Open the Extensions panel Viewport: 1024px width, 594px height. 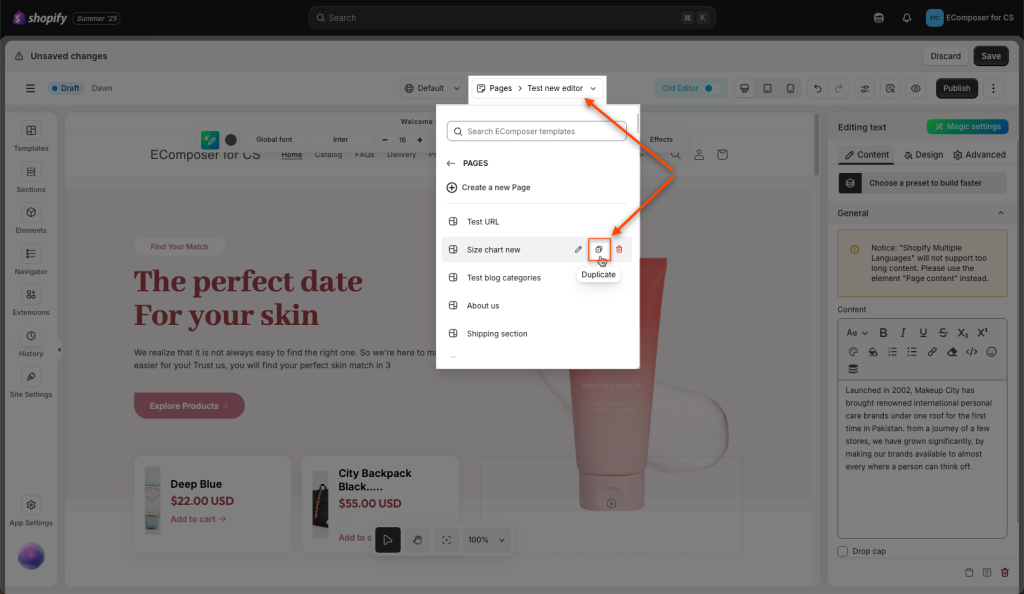(x=31, y=302)
